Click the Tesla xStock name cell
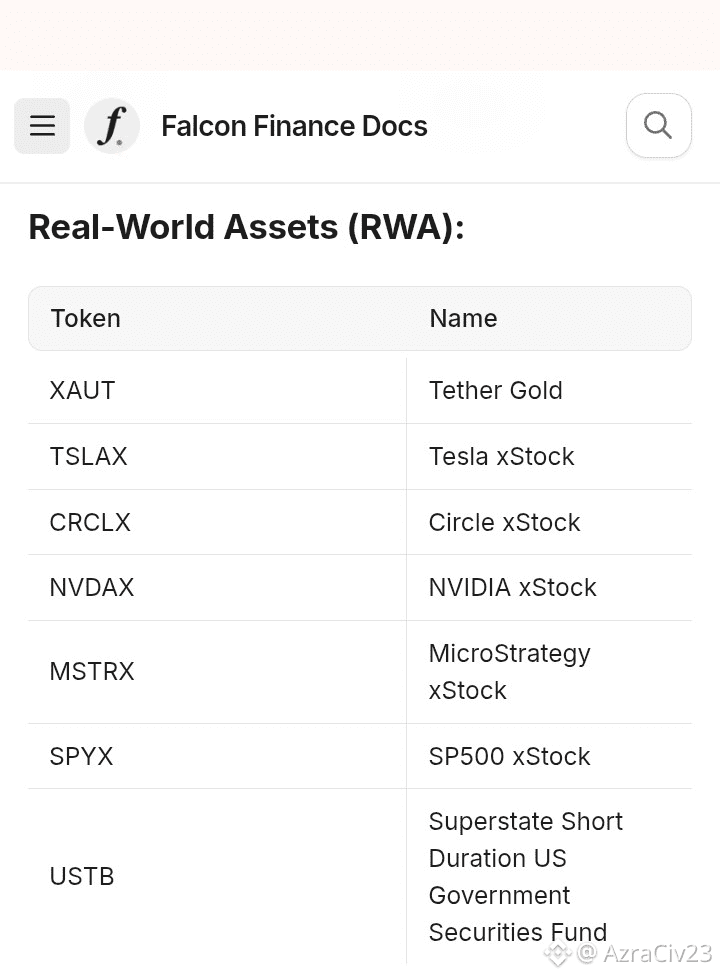This screenshot has width=720, height=978. (501, 456)
